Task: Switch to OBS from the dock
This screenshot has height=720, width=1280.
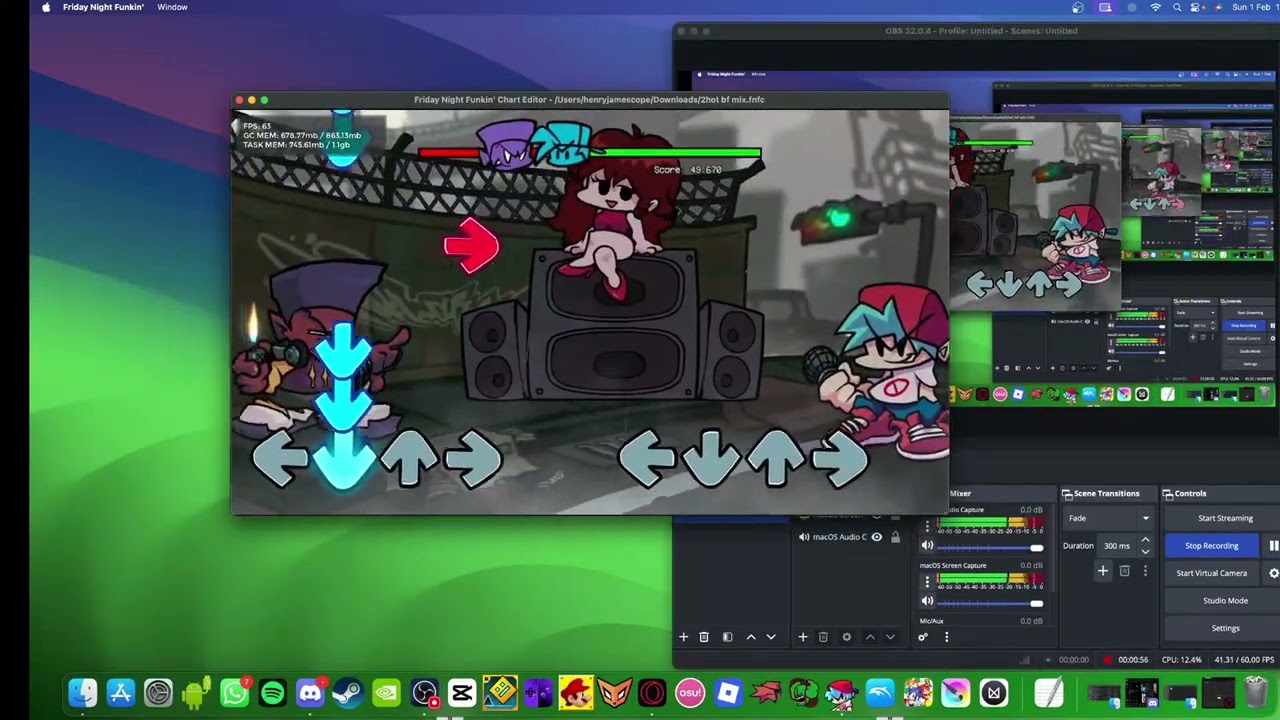Action: tap(424, 692)
